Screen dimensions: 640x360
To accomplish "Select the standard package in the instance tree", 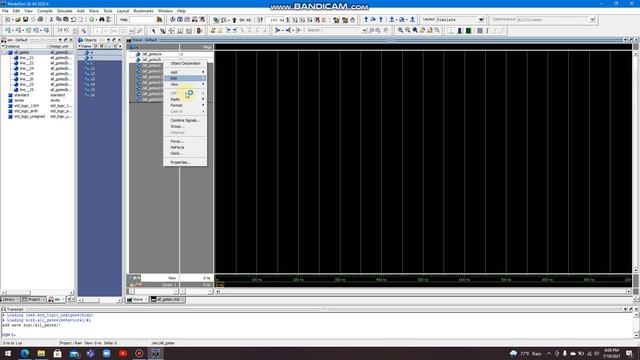I will (22, 95).
